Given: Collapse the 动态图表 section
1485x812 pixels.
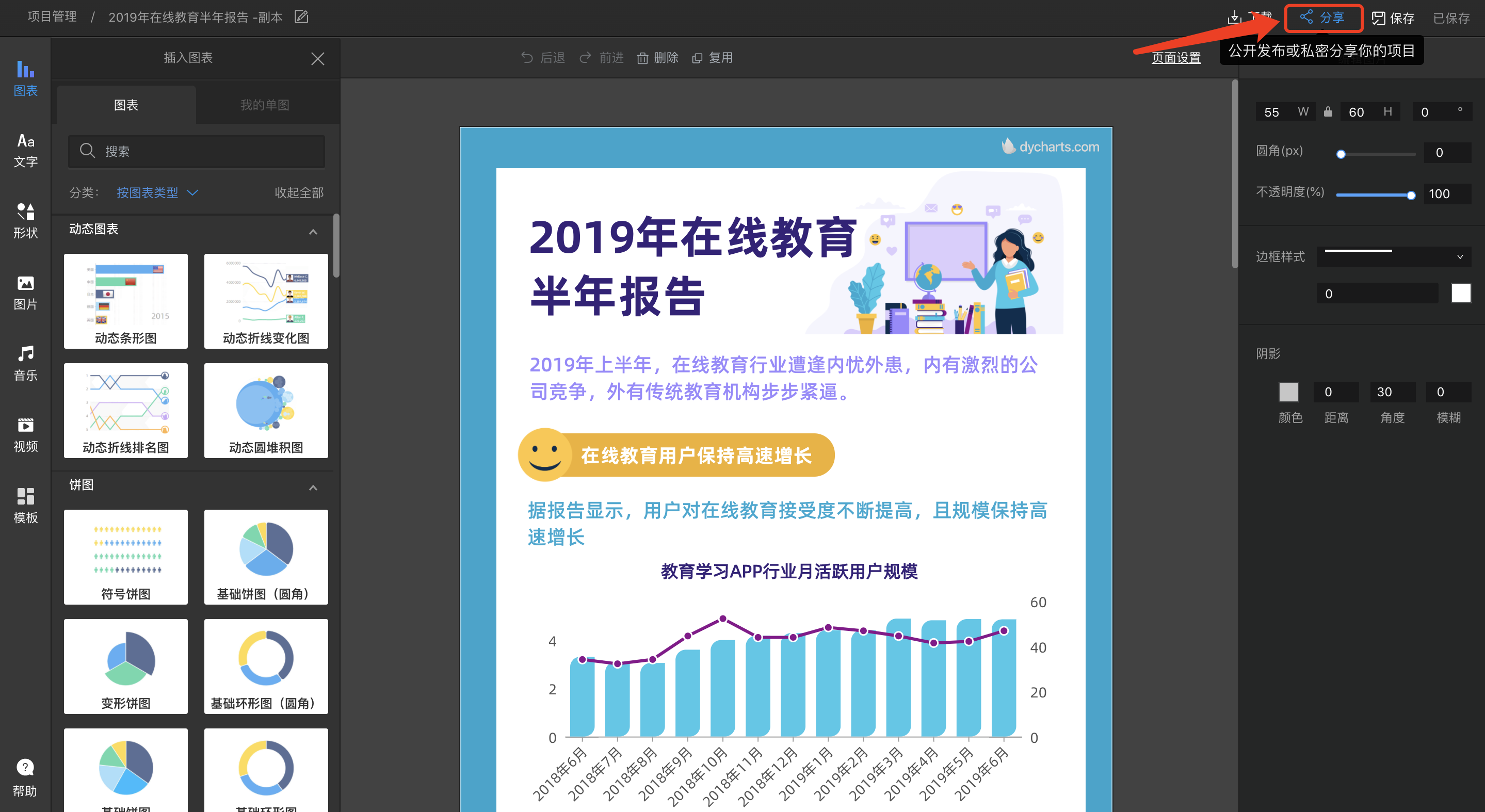Looking at the screenshot, I should click(313, 232).
